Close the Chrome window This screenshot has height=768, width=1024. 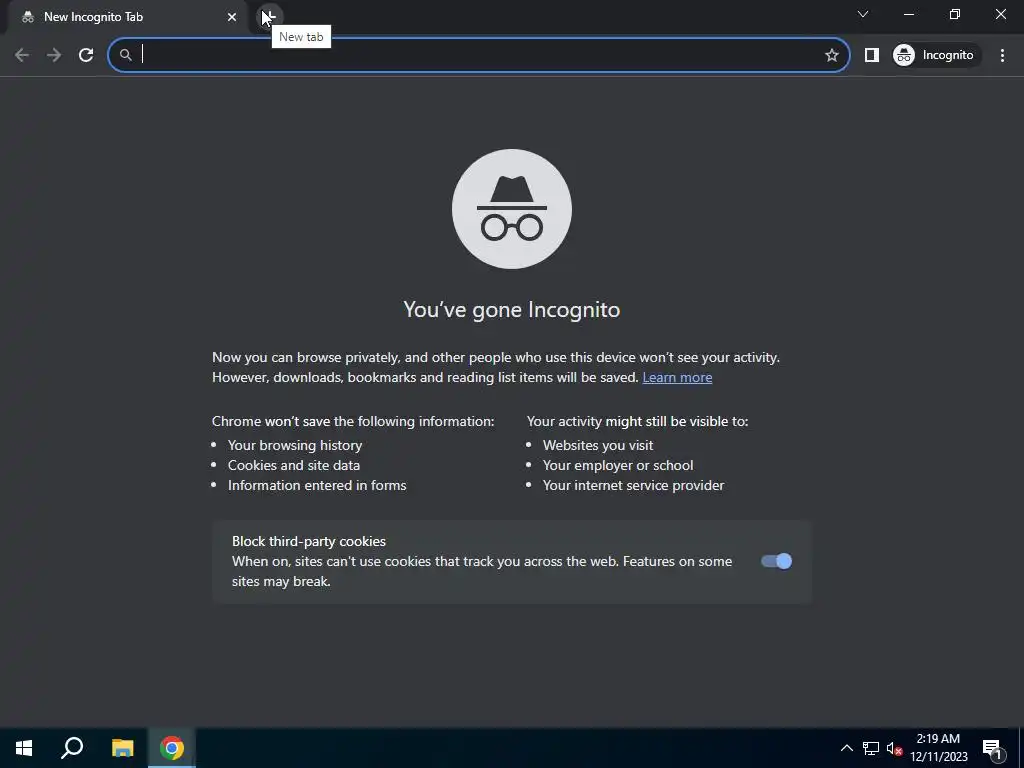pyautogui.click(x=1000, y=14)
